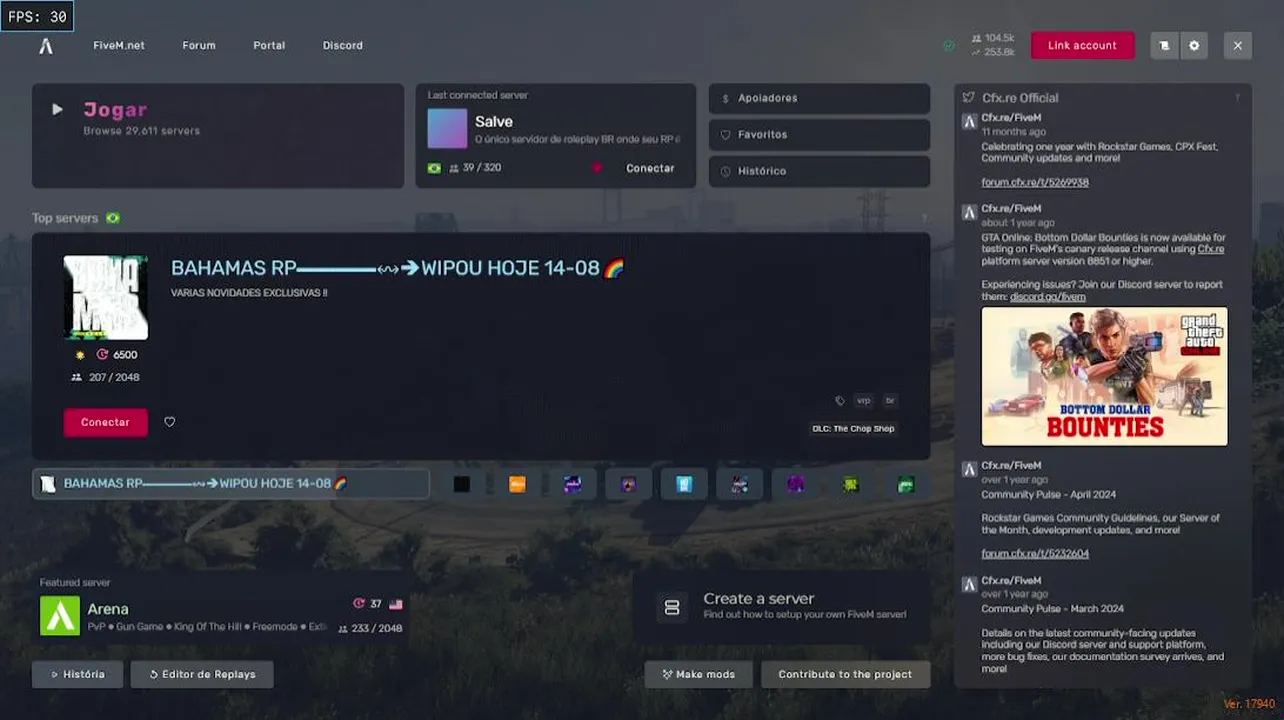Screen dimensions: 1284x720
Task: Select the light blue server icon
Action: tap(684, 484)
